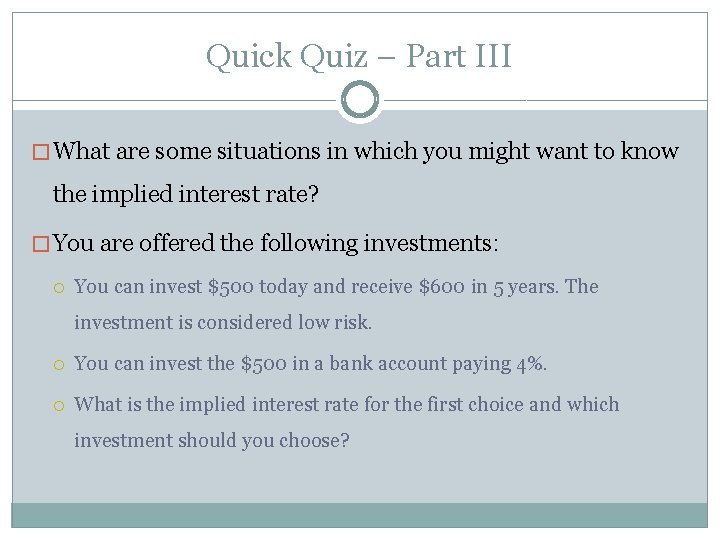Click 'investment is considered low risk.' line
The width and height of the screenshot is (720, 540).
click(223, 323)
